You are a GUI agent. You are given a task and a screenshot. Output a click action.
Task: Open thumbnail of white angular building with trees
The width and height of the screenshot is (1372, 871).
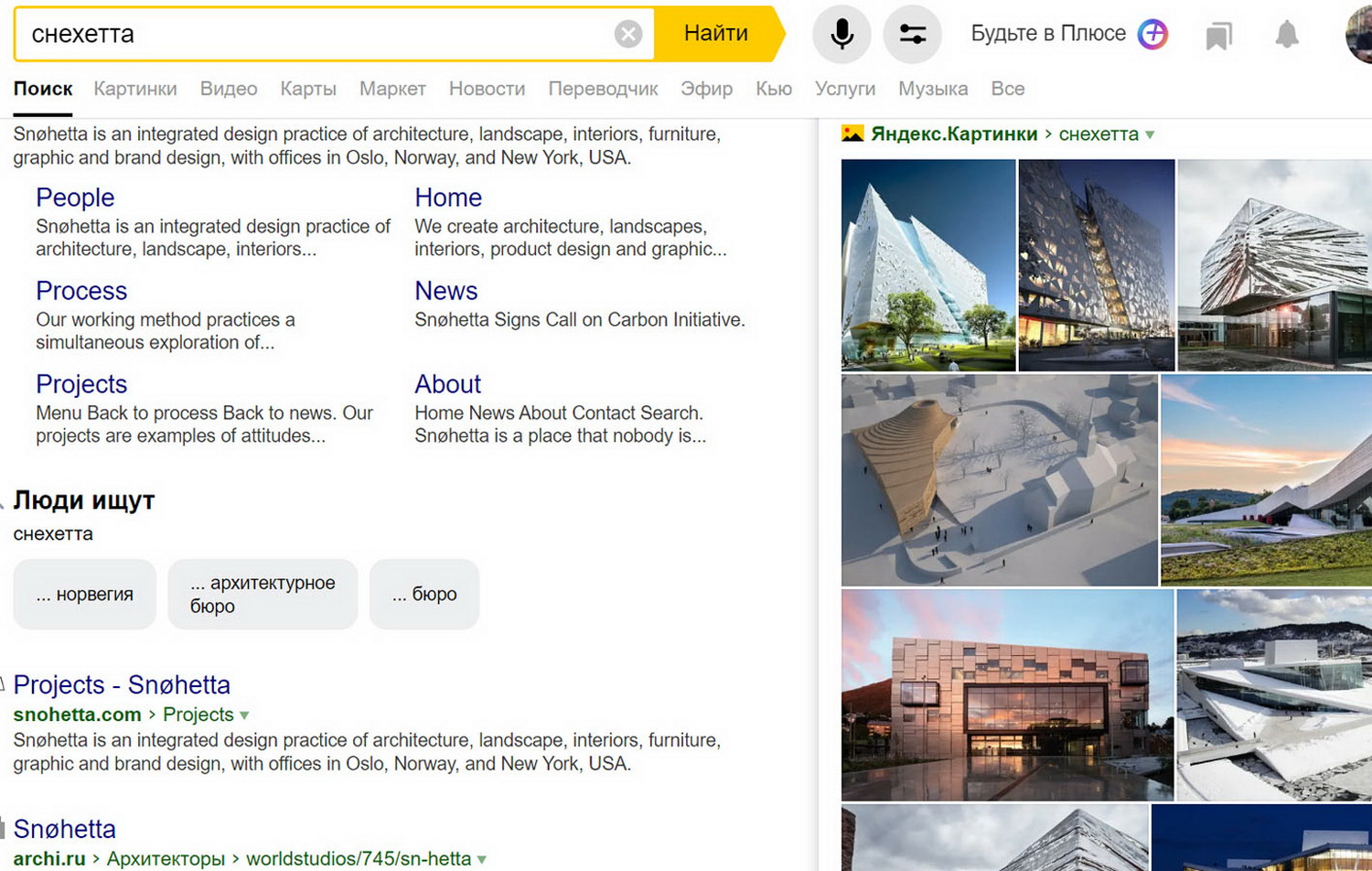(x=928, y=265)
